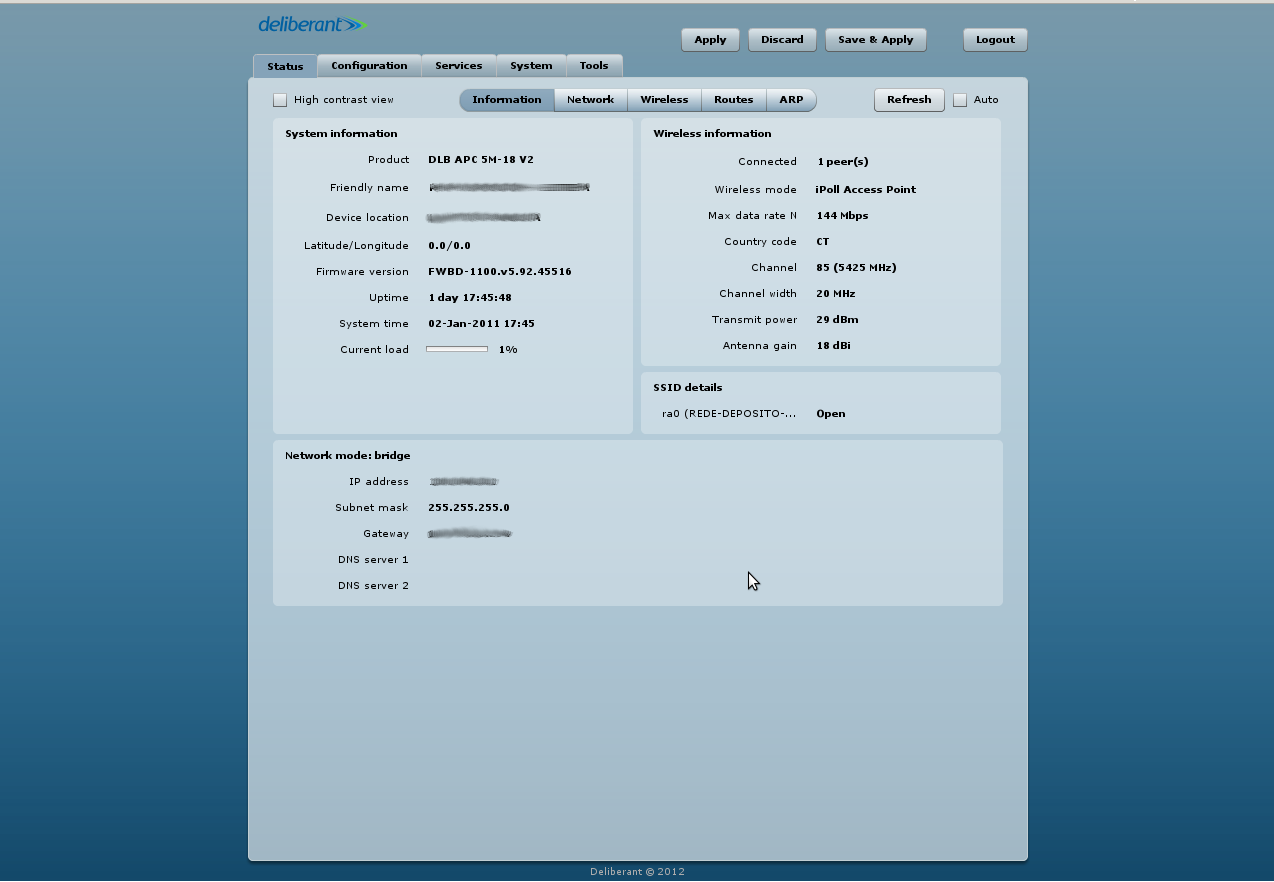Click the Current load progress bar
This screenshot has width=1274, height=882.
tap(457, 350)
